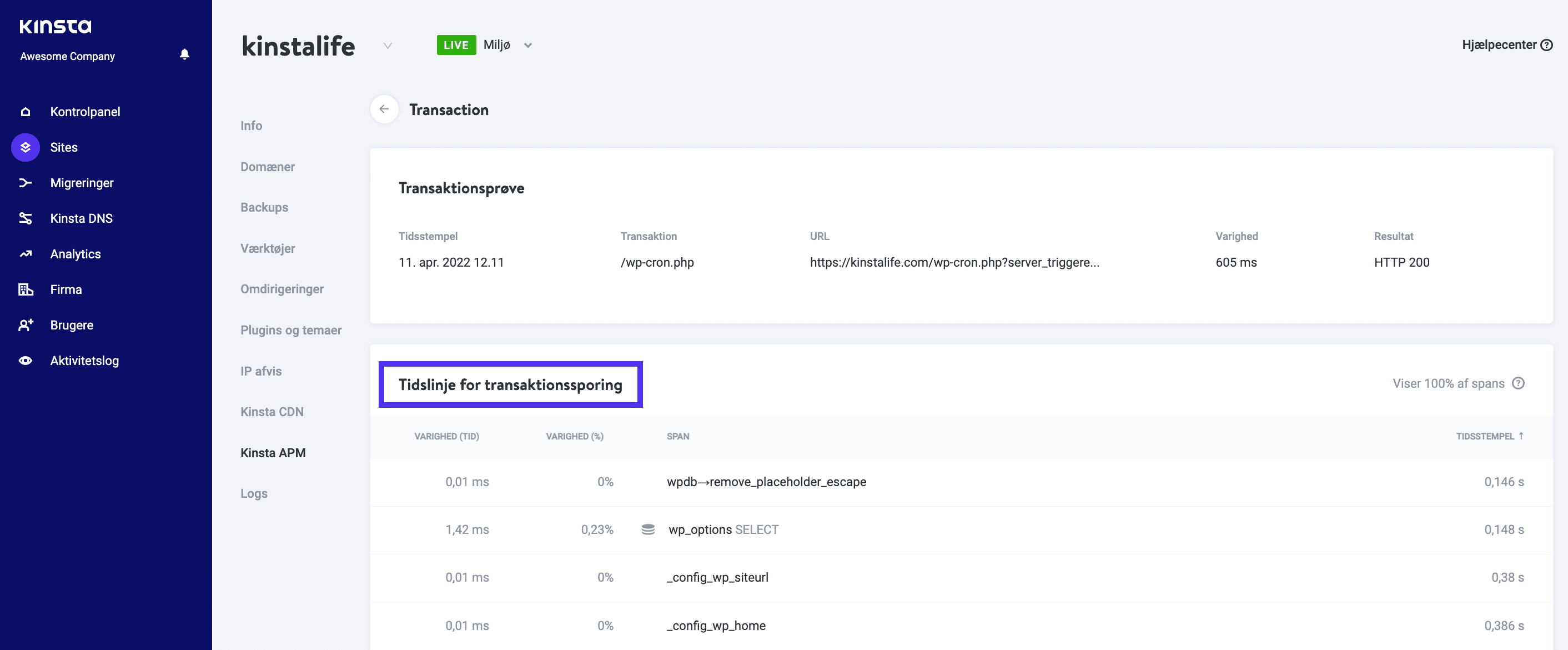Switch to the IP afvis tab
This screenshot has width=1568, height=650.
pyautogui.click(x=260, y=371)
